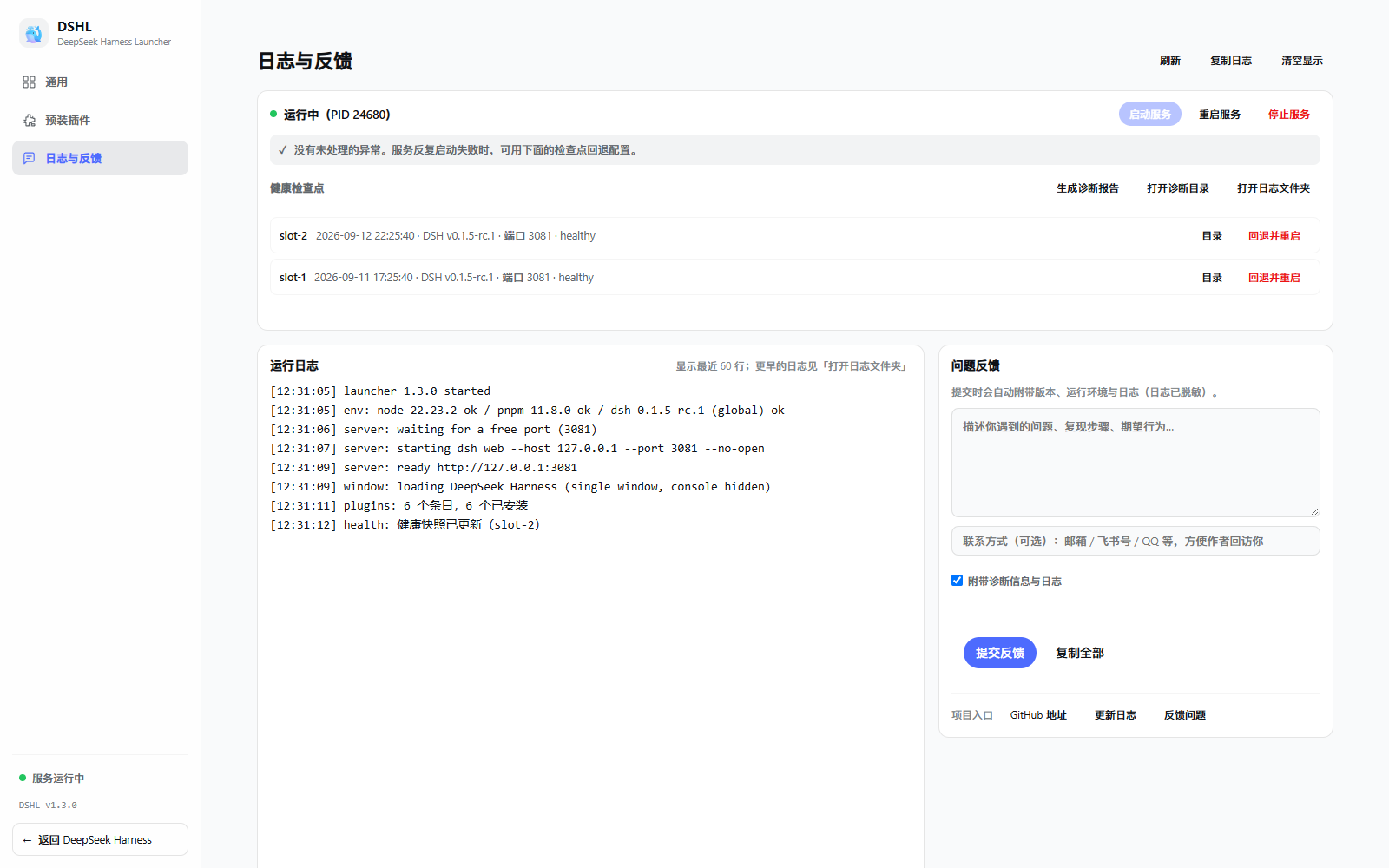Open the GitHub 地址 link
Viewport: 1389px width, 868px height.
[x=1038, y=715]
